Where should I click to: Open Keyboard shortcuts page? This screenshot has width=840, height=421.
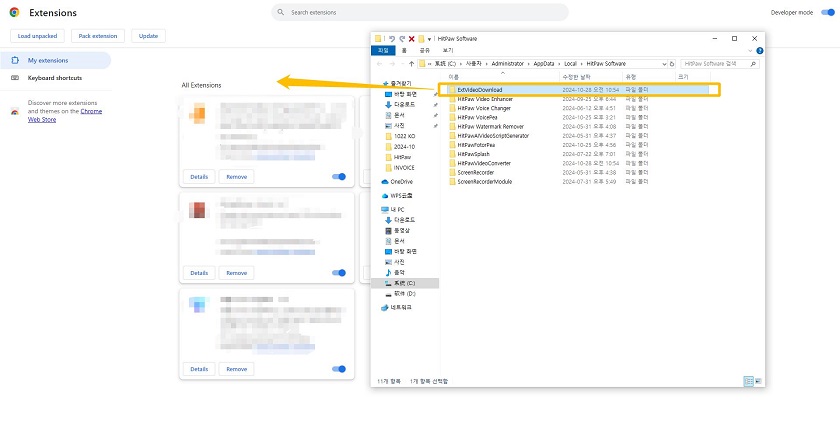point(55,78)
